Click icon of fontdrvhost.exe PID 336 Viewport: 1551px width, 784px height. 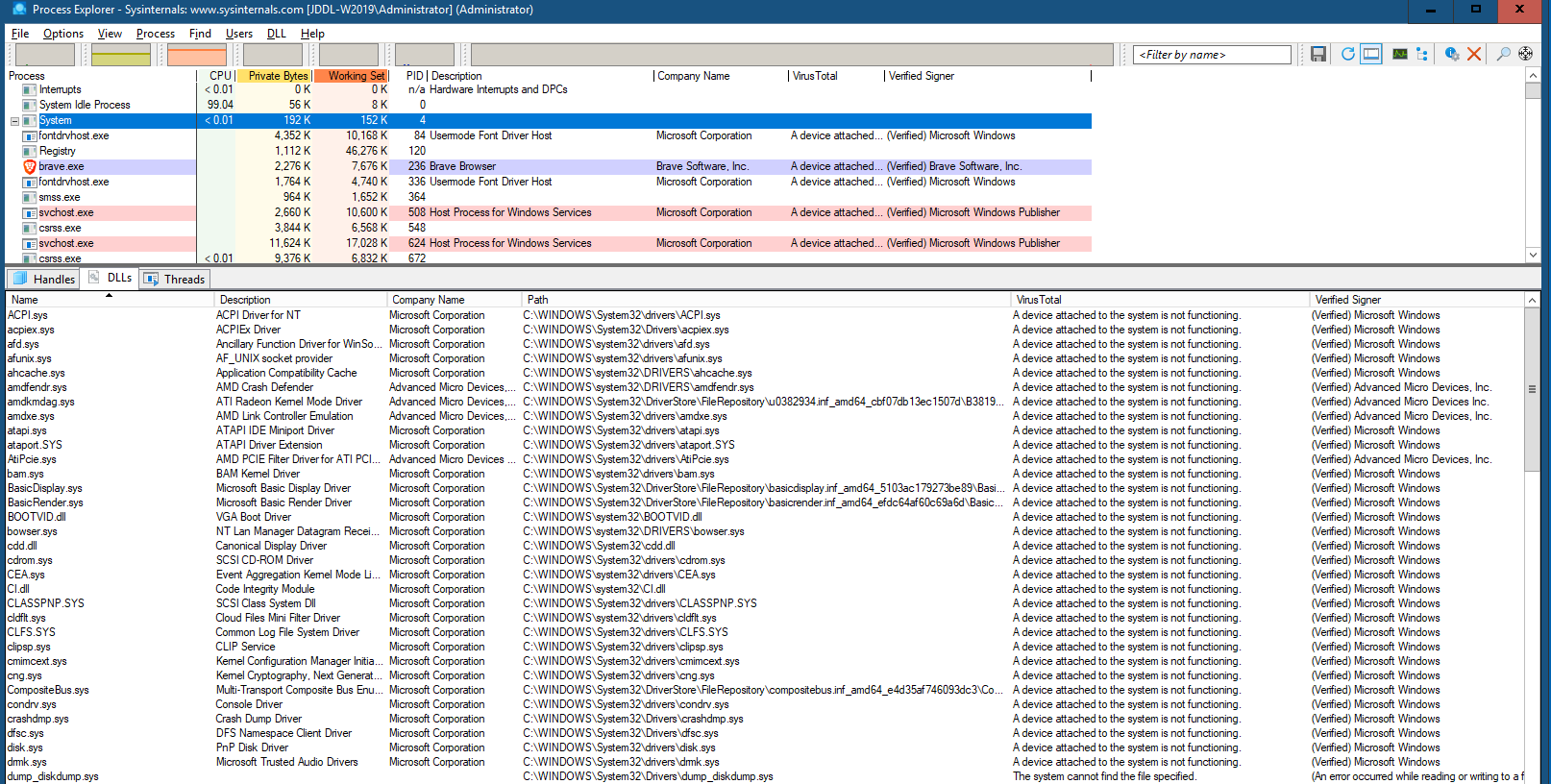point(30,182)
